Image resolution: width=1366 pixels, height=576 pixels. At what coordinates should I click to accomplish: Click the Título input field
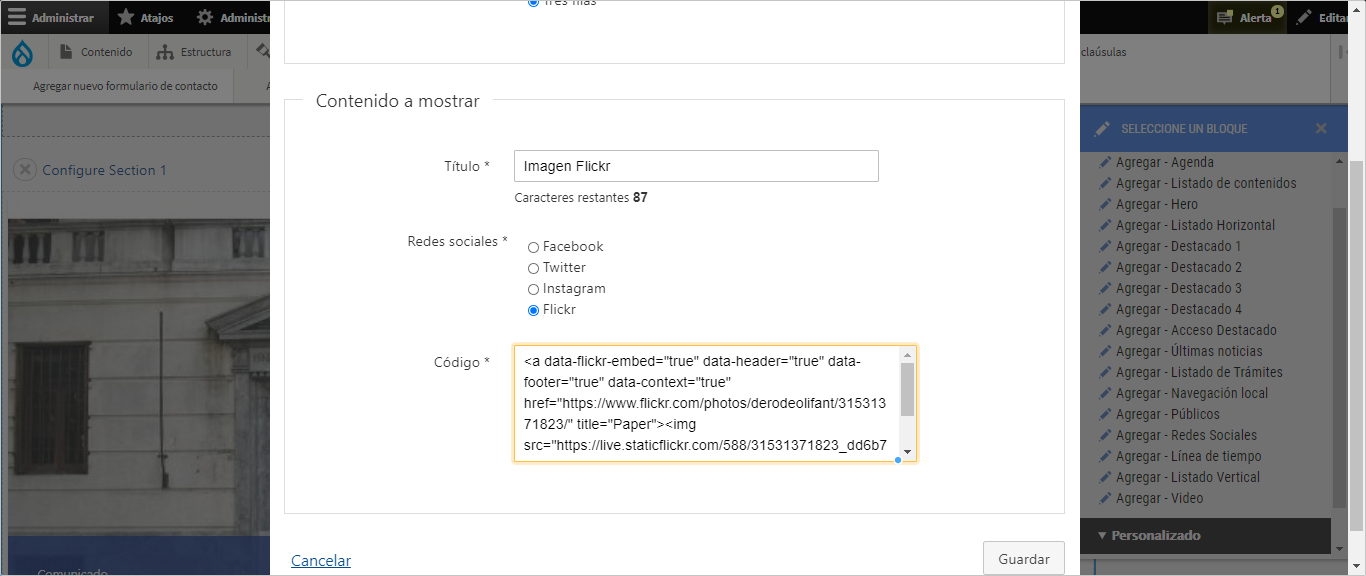(696, 166)
